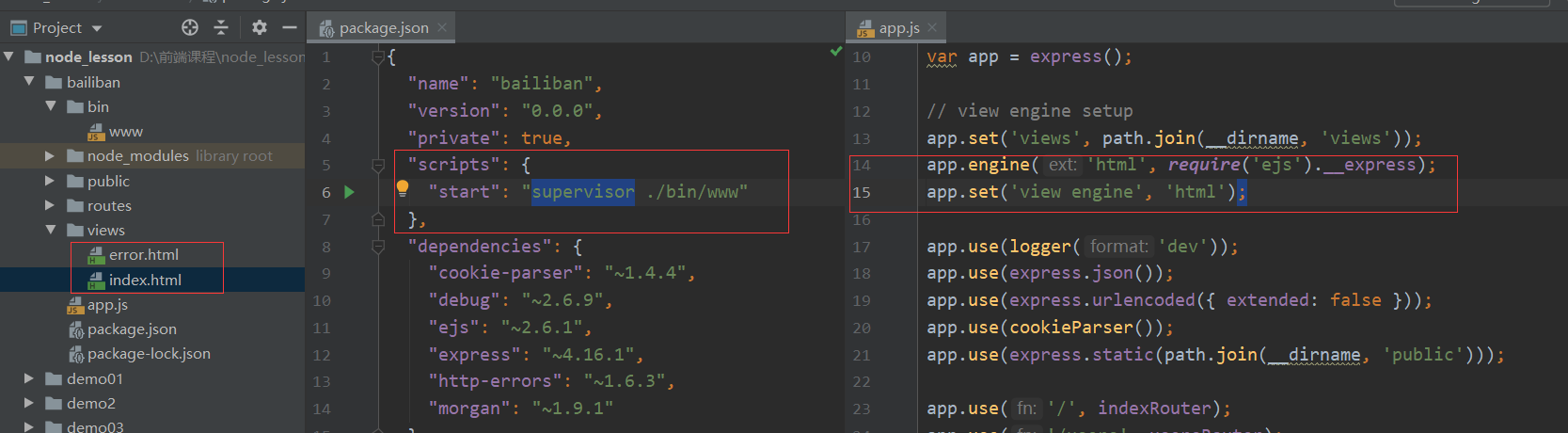Click the yellow intention lightbulb icon
The width and height of the screenshot is (1568, 433).
click(x=403, y=187)
